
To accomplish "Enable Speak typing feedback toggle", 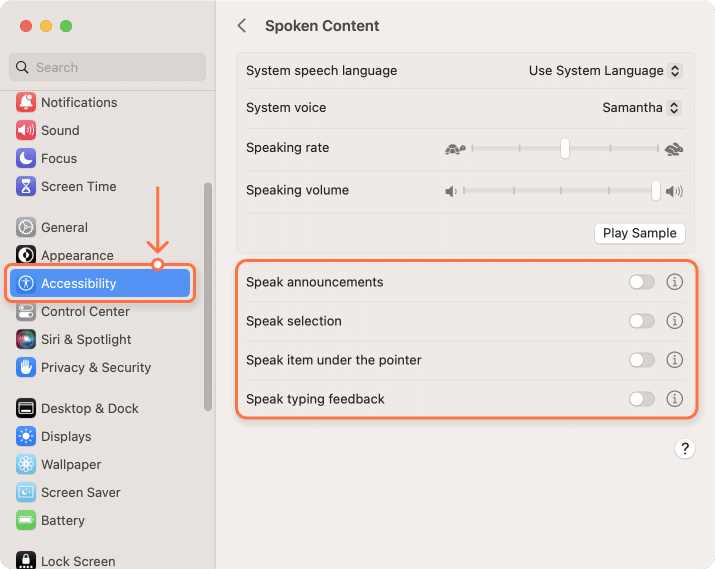I will click(x=642, y=399).
